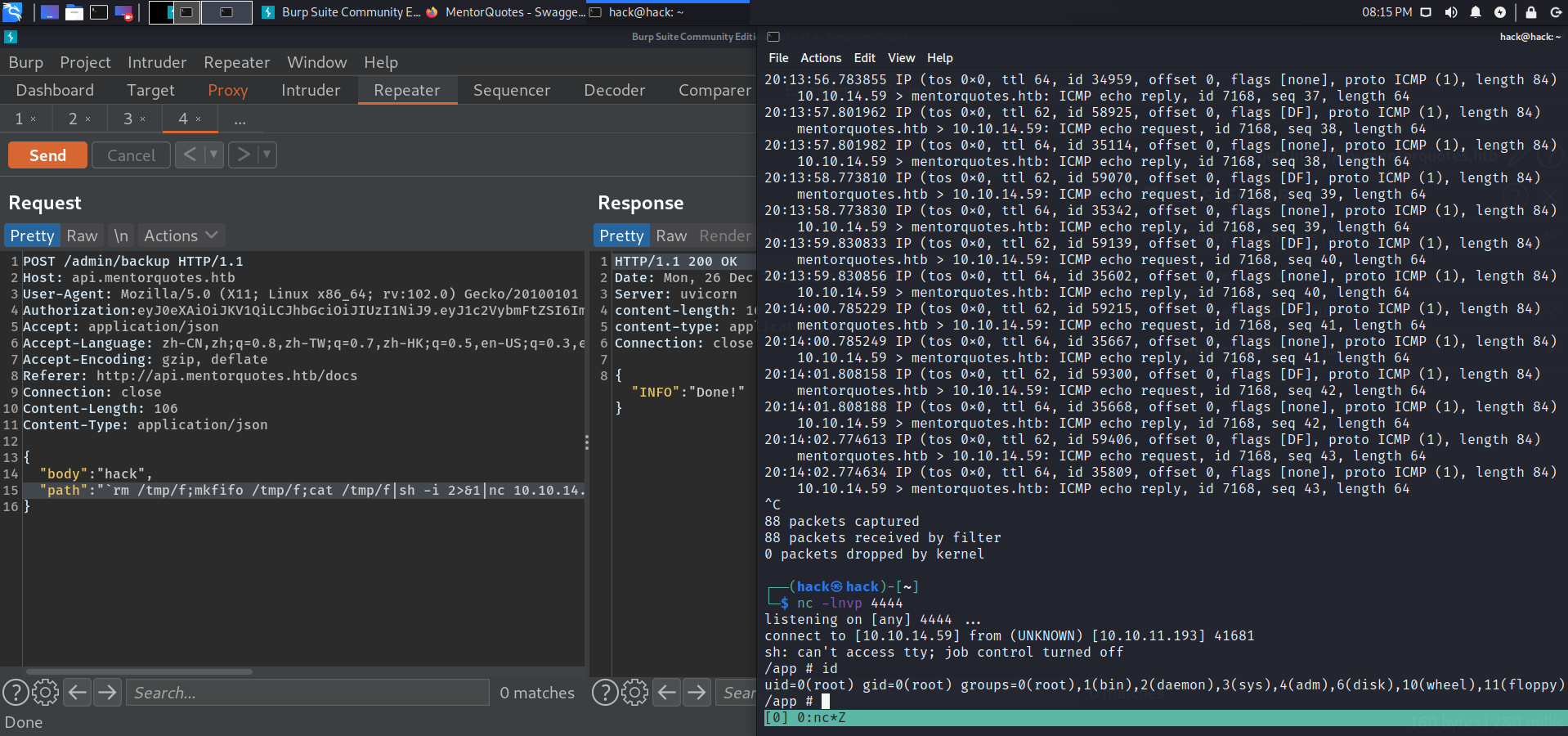The height and width of the screenshot is (736, 1568).
Task: Open the Burp menu
Action: [x=26, y=62]
